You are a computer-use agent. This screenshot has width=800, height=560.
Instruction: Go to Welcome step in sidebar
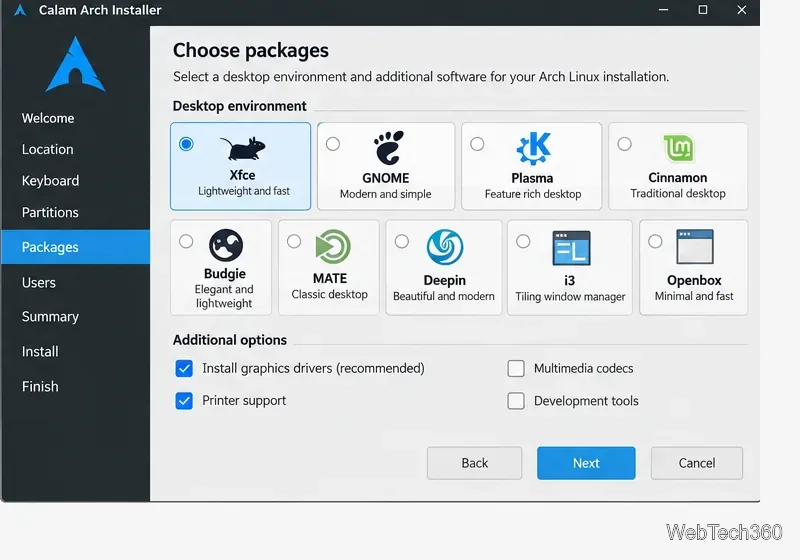pos(48,118)
